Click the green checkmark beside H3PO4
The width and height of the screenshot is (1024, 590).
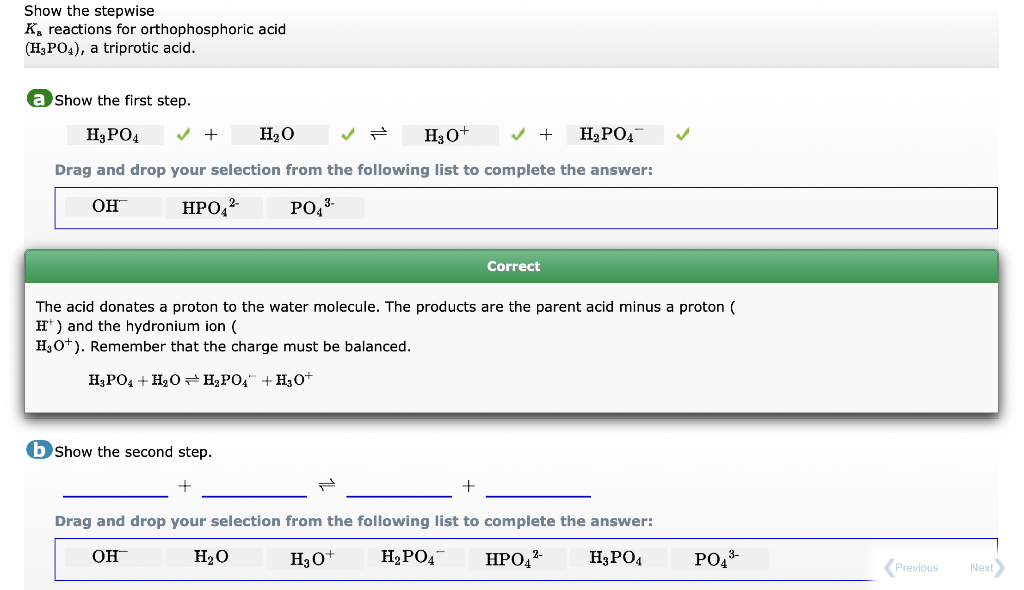(x=185, y=134)
